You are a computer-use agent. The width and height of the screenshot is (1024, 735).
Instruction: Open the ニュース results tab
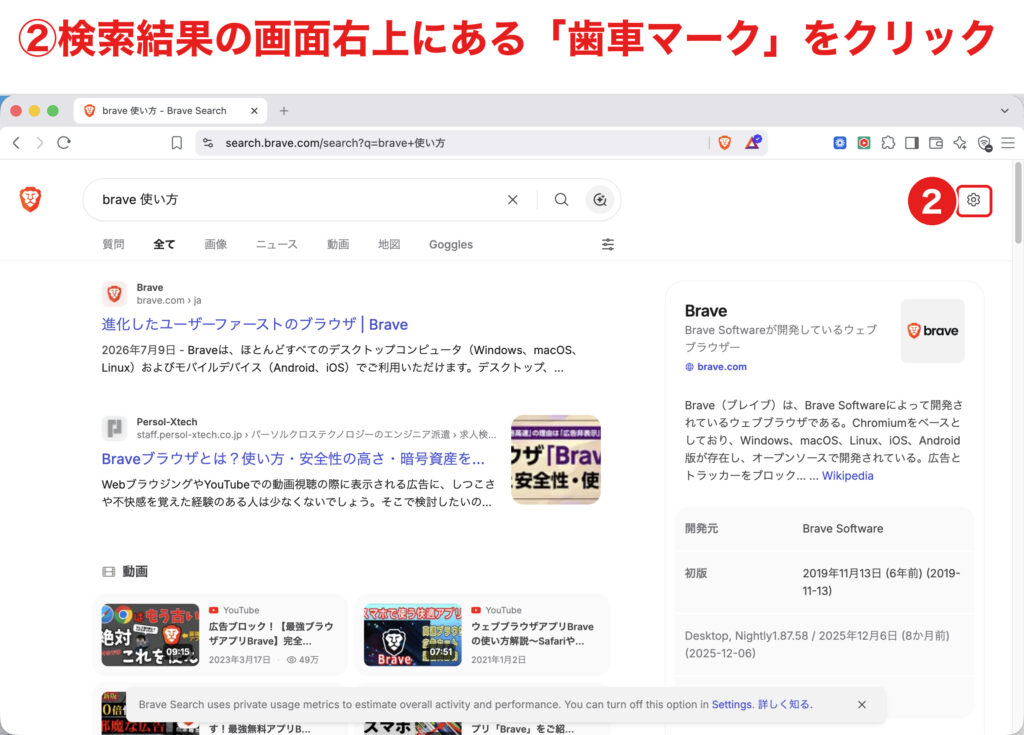coord(276,244)
